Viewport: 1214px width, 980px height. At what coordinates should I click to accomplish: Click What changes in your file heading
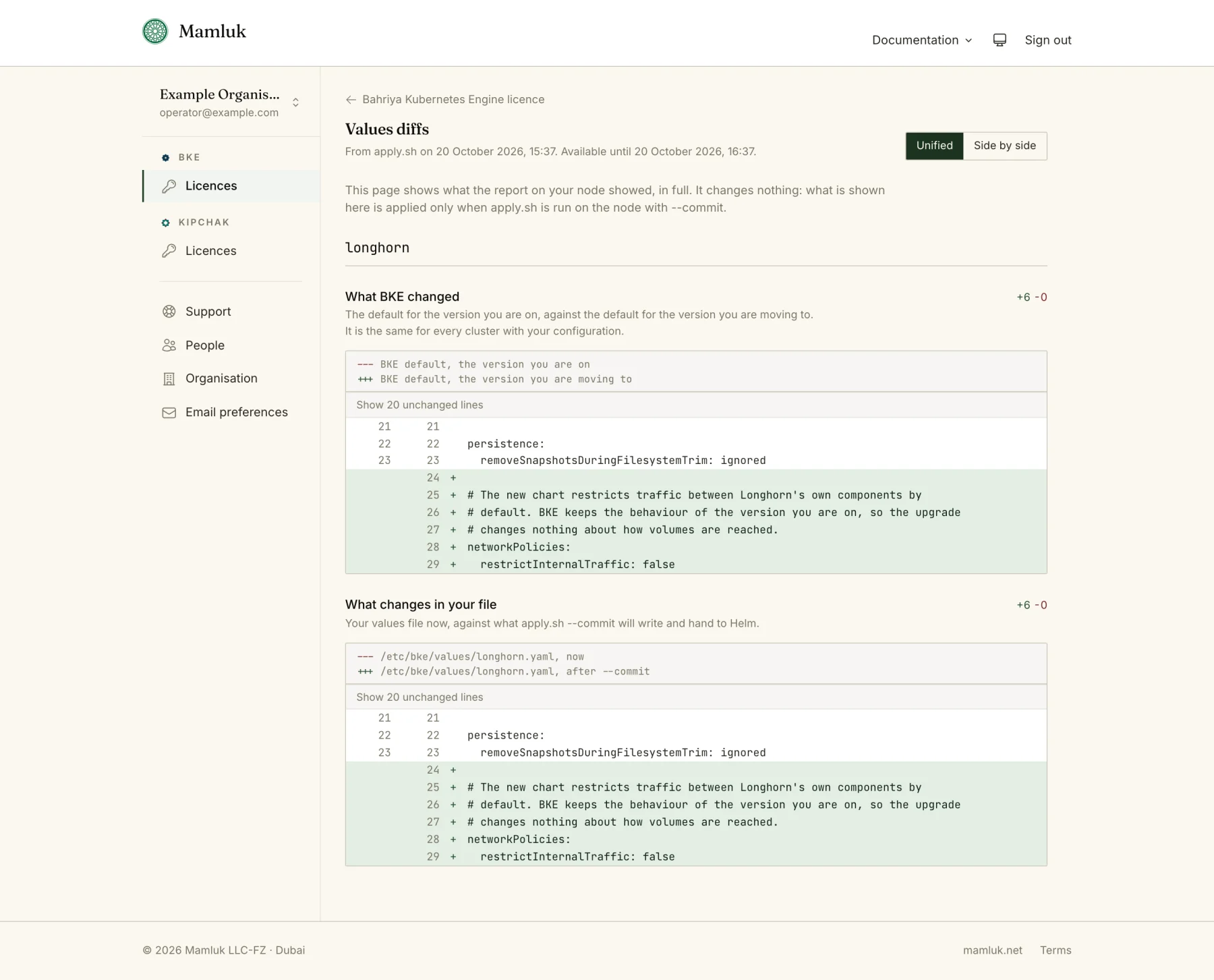pyautogui.click(x=421, y=605)
